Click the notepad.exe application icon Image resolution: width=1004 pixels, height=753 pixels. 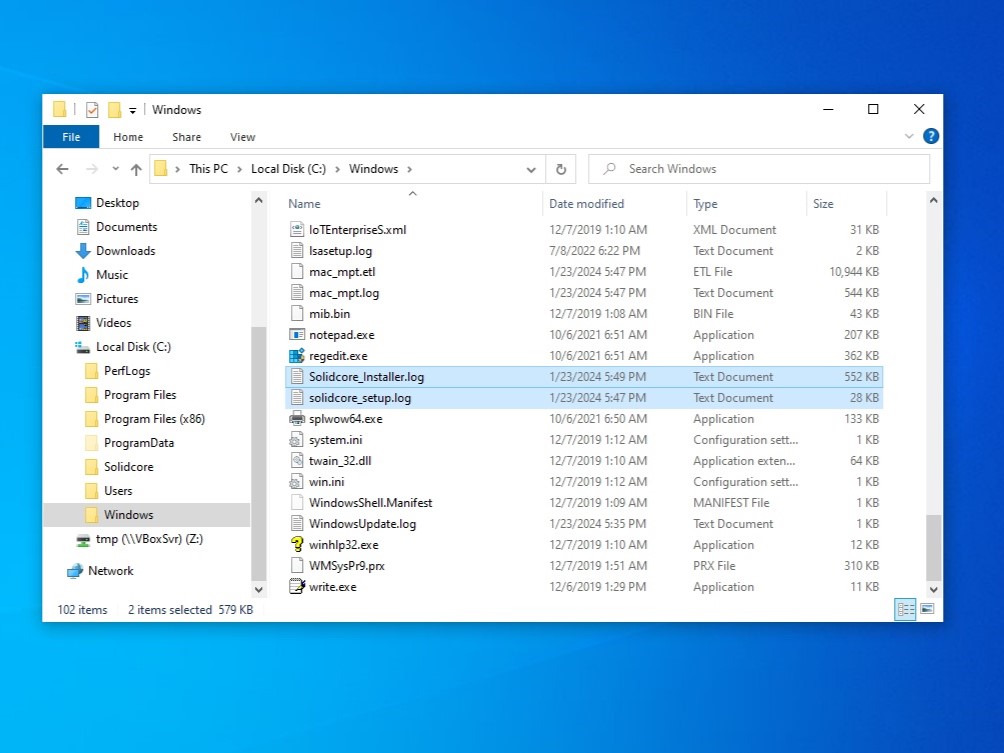pyautogui.click(x=296, y=335)
